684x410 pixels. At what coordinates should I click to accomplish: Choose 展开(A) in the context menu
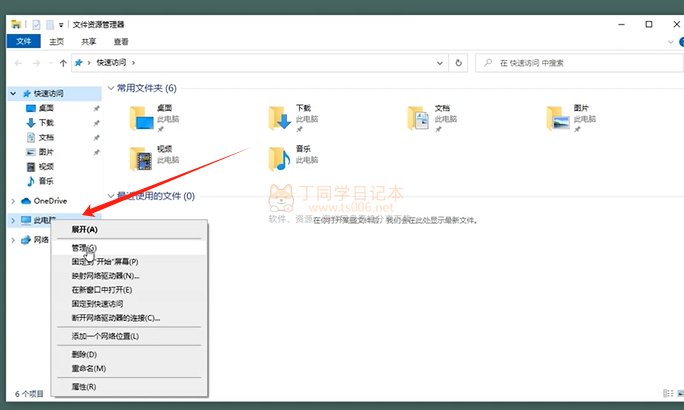[x=129, y=229]
